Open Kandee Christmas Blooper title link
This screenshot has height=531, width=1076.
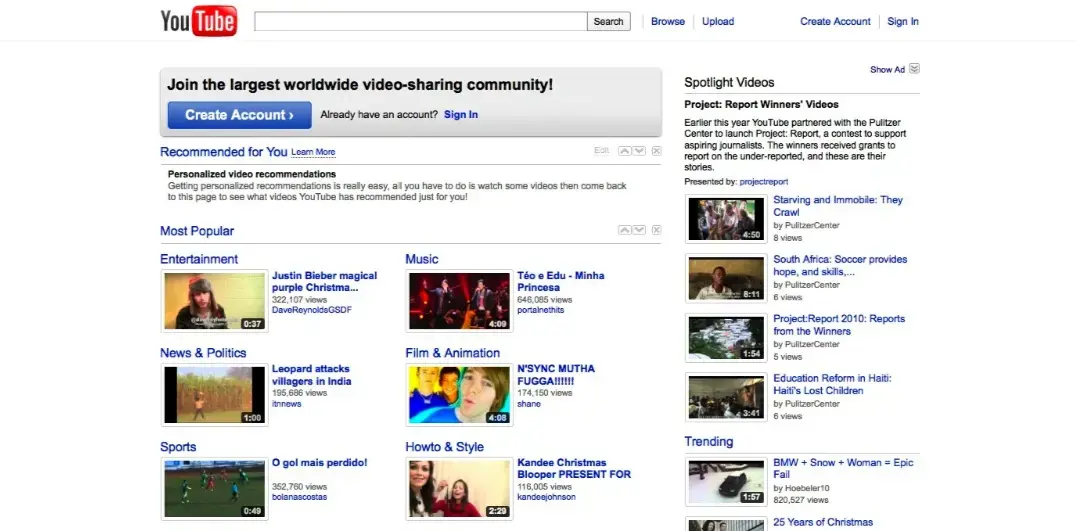pyautogui.click(x=574, y=468)
